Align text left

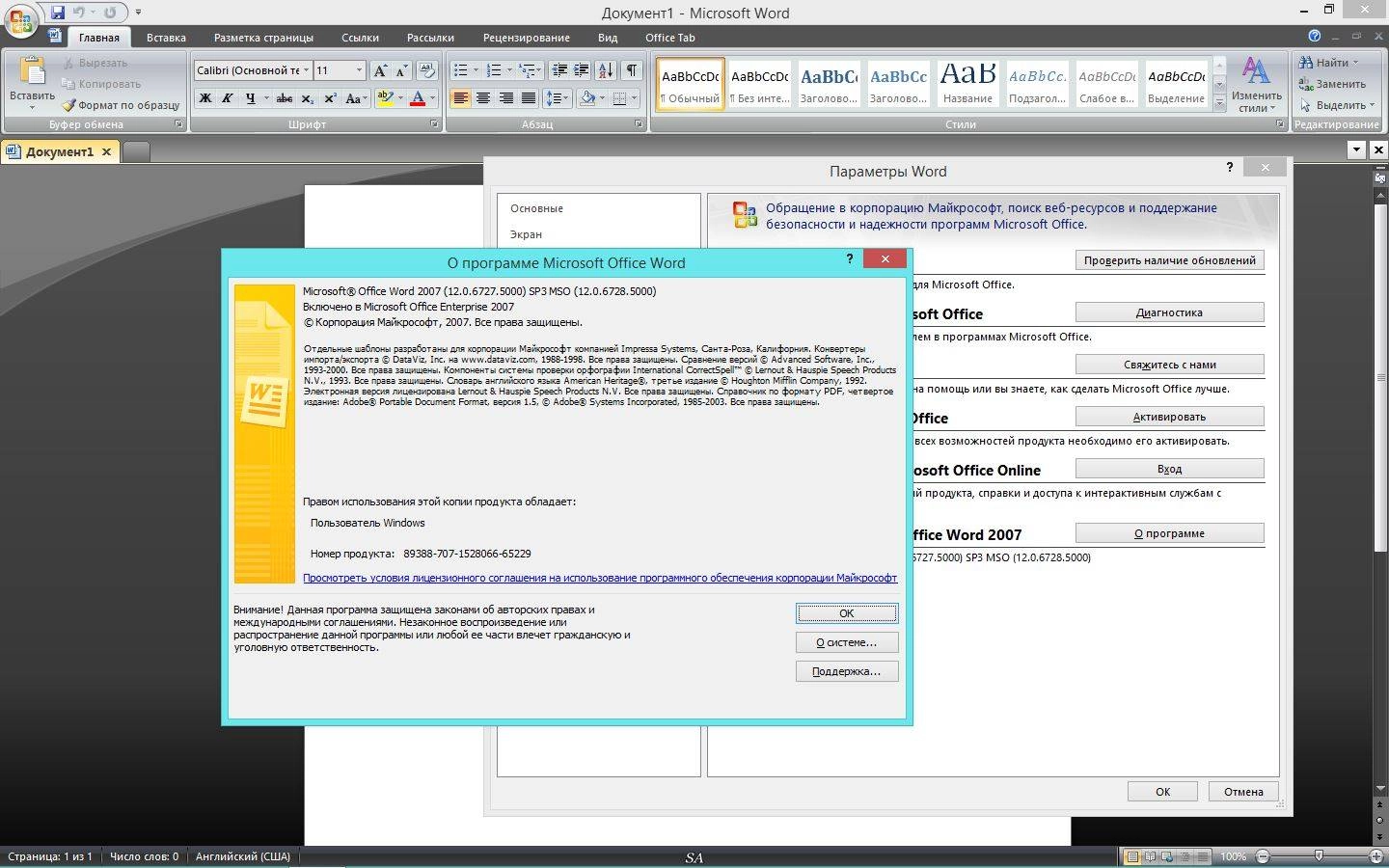[x=460, y=98]
